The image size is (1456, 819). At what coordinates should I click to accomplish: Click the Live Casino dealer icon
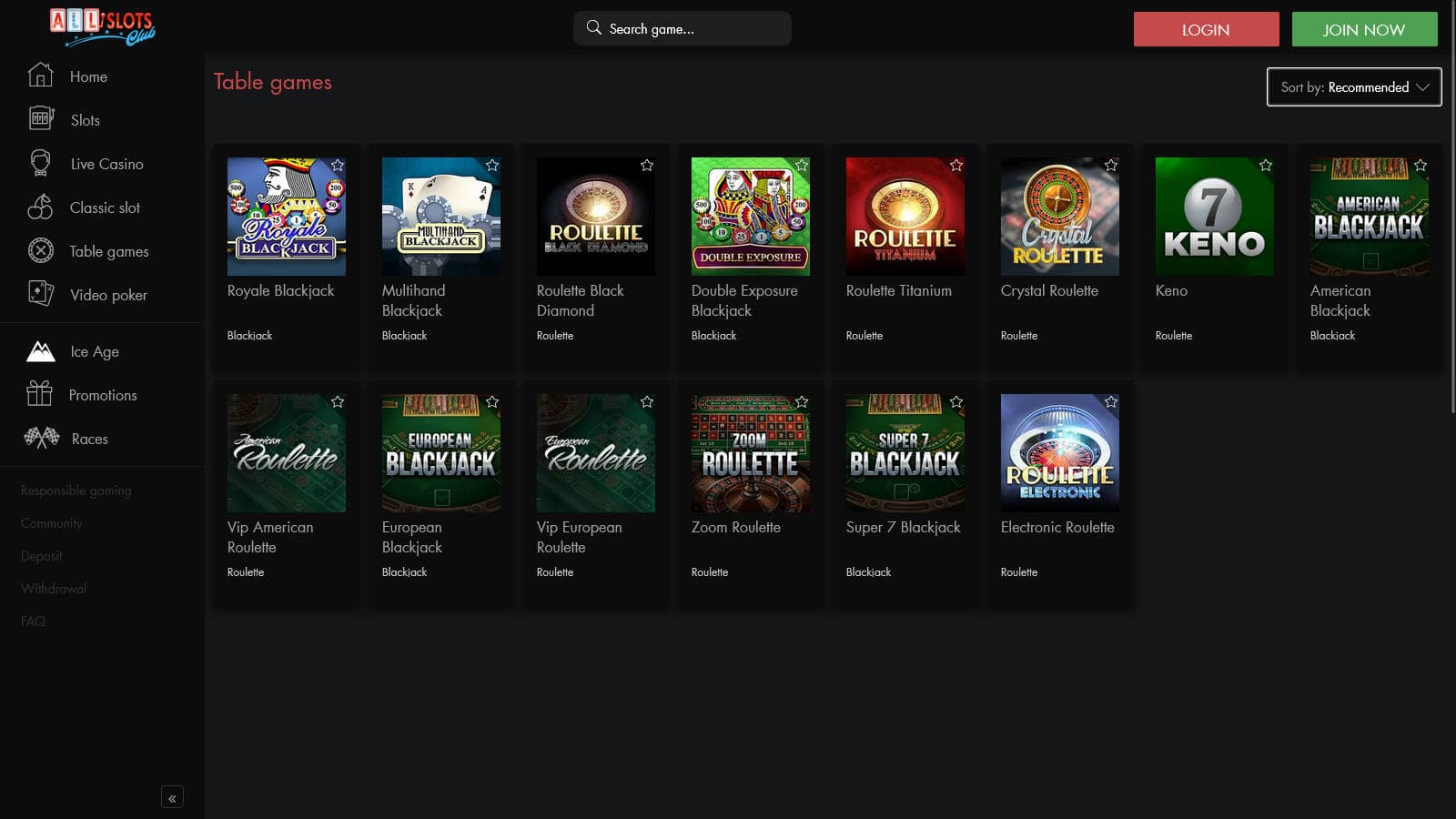coord(40,163)
